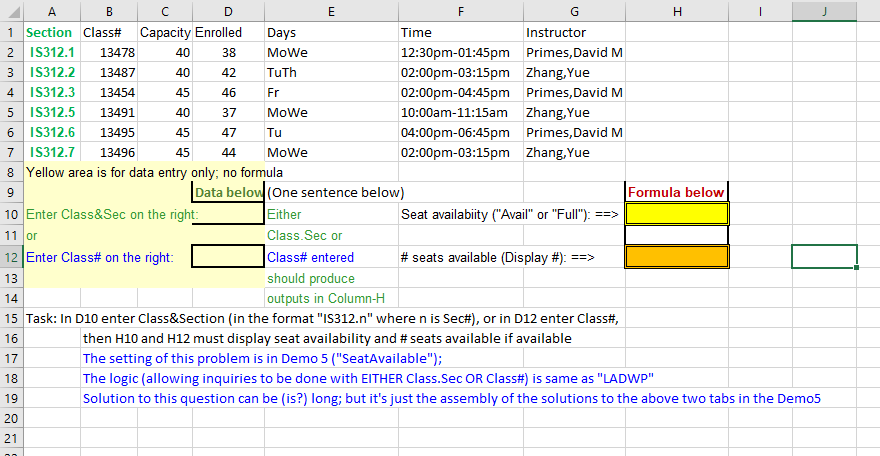Click class number 13496
The width and height of the screenshot is (880, 456).
(x=109, y=152)
